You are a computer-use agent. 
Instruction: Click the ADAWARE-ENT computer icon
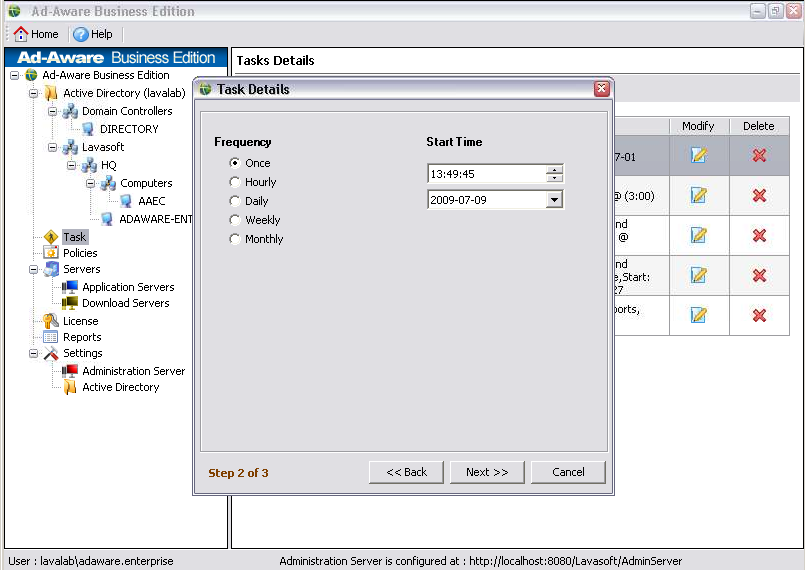(107, 219)
